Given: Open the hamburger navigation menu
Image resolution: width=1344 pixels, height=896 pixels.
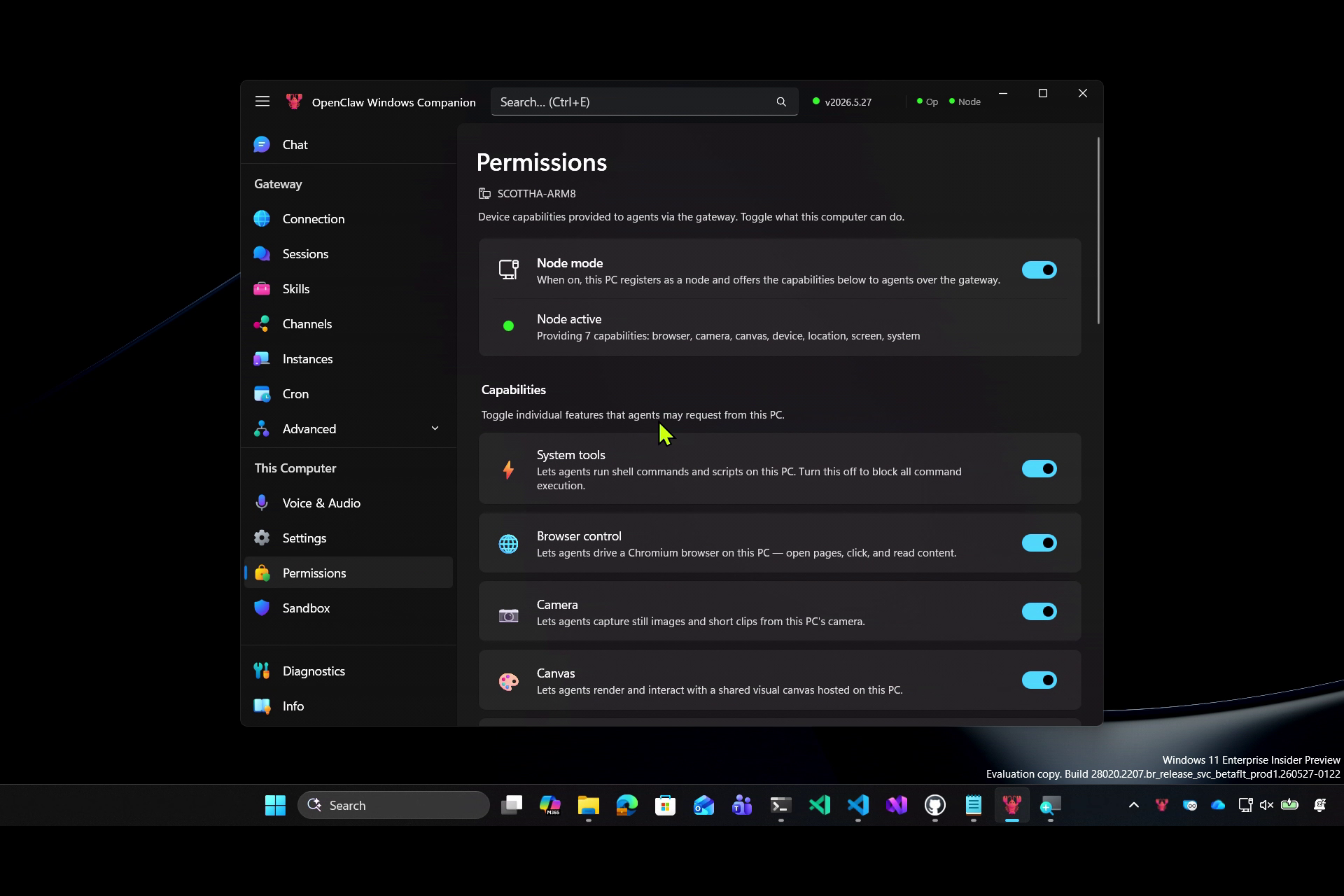Looking at the screenshot, I should pos(262,101).
